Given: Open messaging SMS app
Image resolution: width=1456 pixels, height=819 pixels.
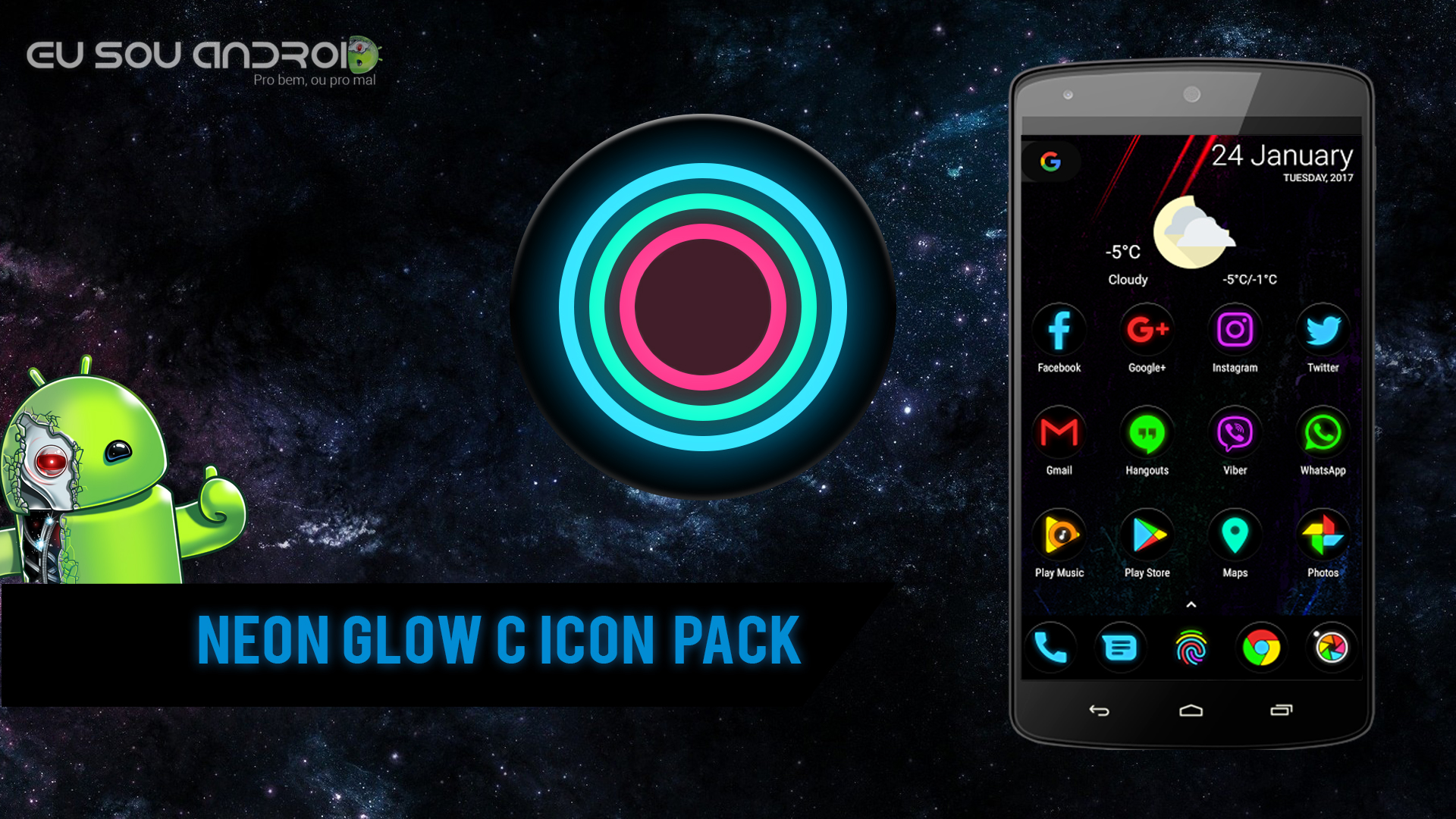Looking at the screenshot, I should point(1122,646).
